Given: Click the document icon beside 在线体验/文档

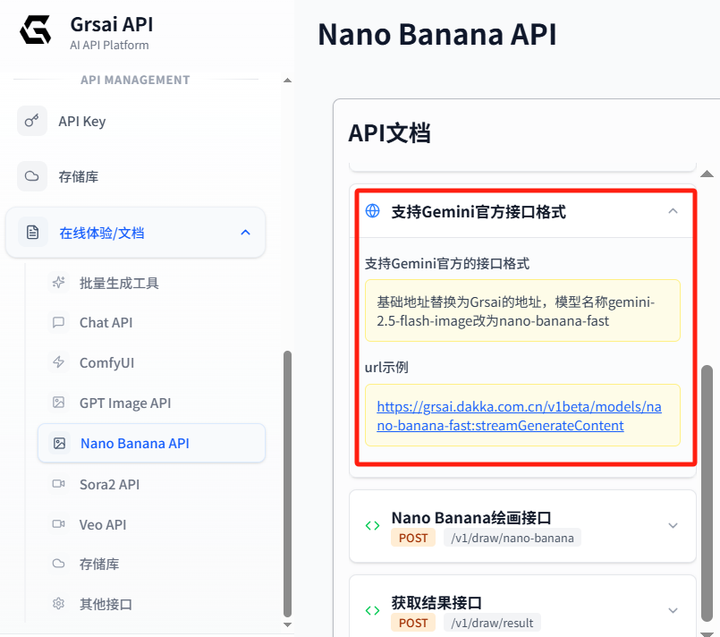Looking at the screenshot, I should coord(33,232).
